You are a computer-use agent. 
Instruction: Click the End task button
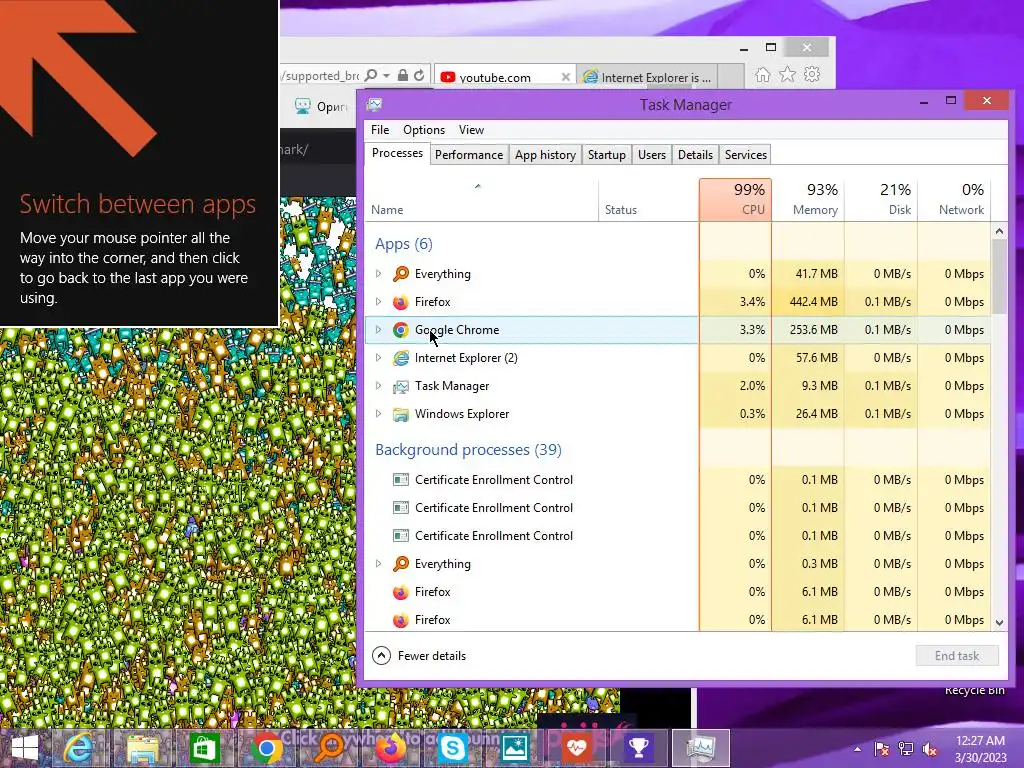tap(957, 656)
